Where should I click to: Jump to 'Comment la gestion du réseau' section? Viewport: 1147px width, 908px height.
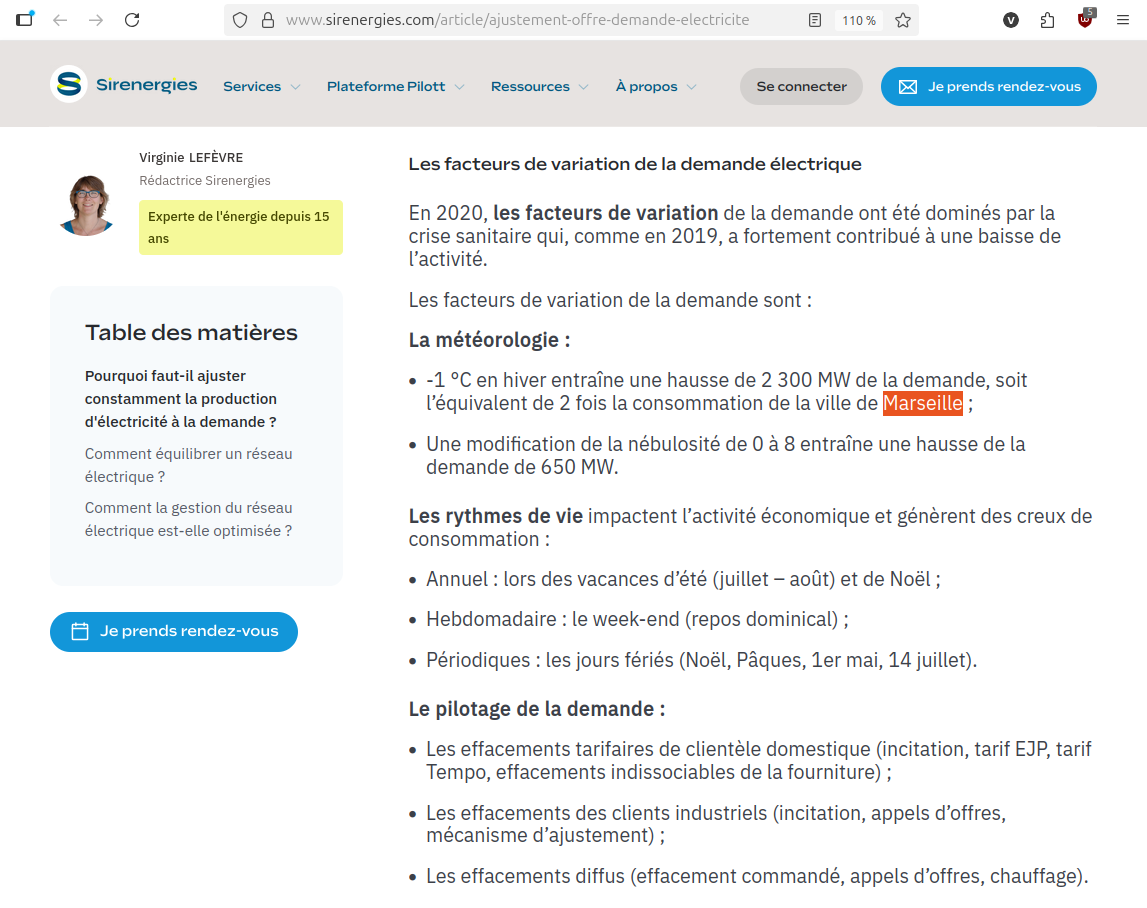click(x=188, y=519)
